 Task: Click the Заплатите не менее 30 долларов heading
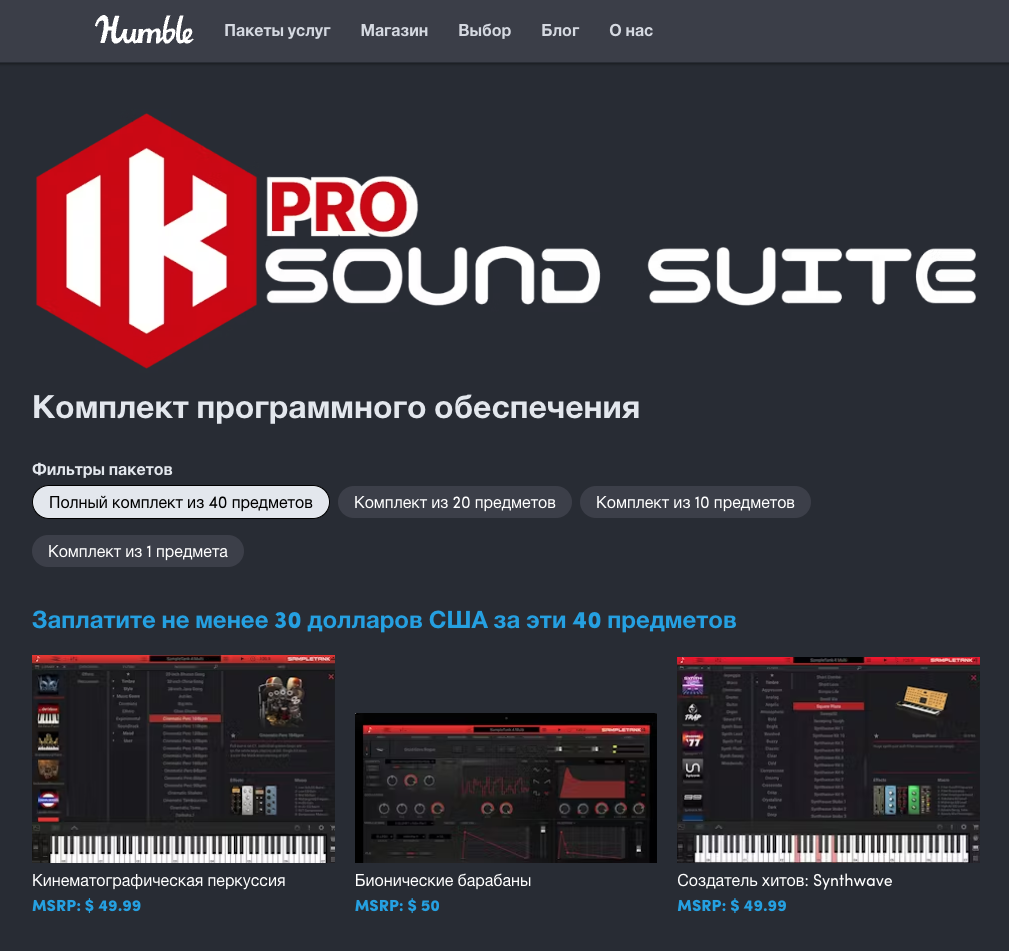(x=384, y=620)
